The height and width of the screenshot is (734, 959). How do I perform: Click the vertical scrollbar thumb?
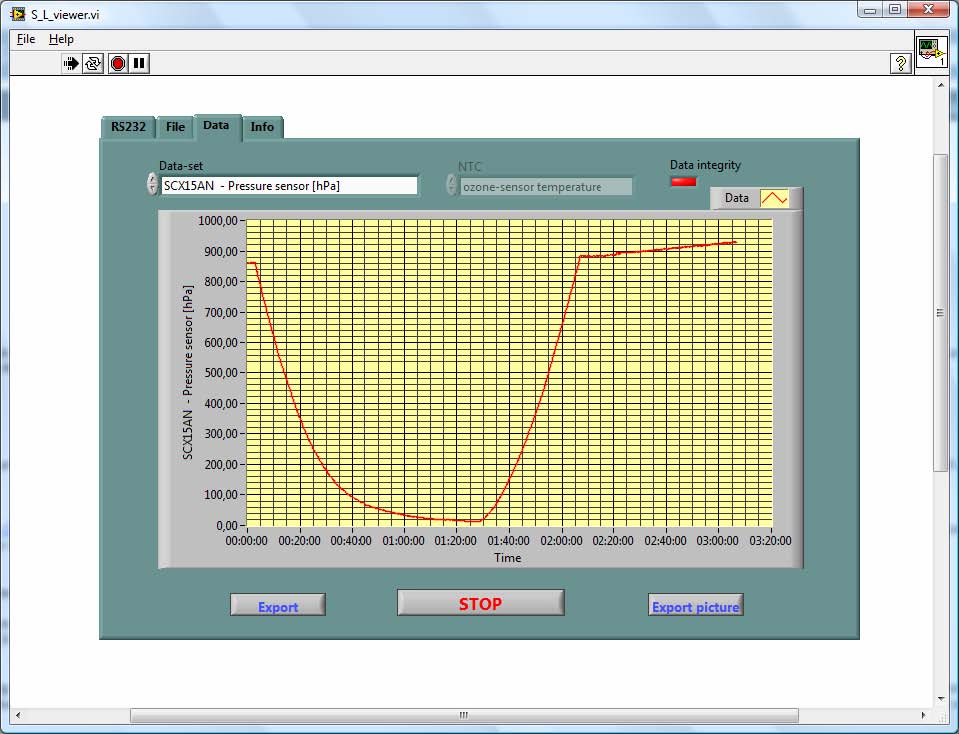coord(940,313)
